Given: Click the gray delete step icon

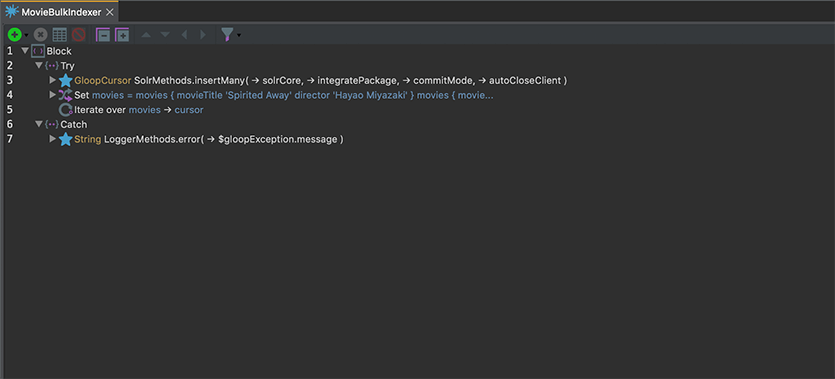Looking at the screenshot, I should [40, 35].
